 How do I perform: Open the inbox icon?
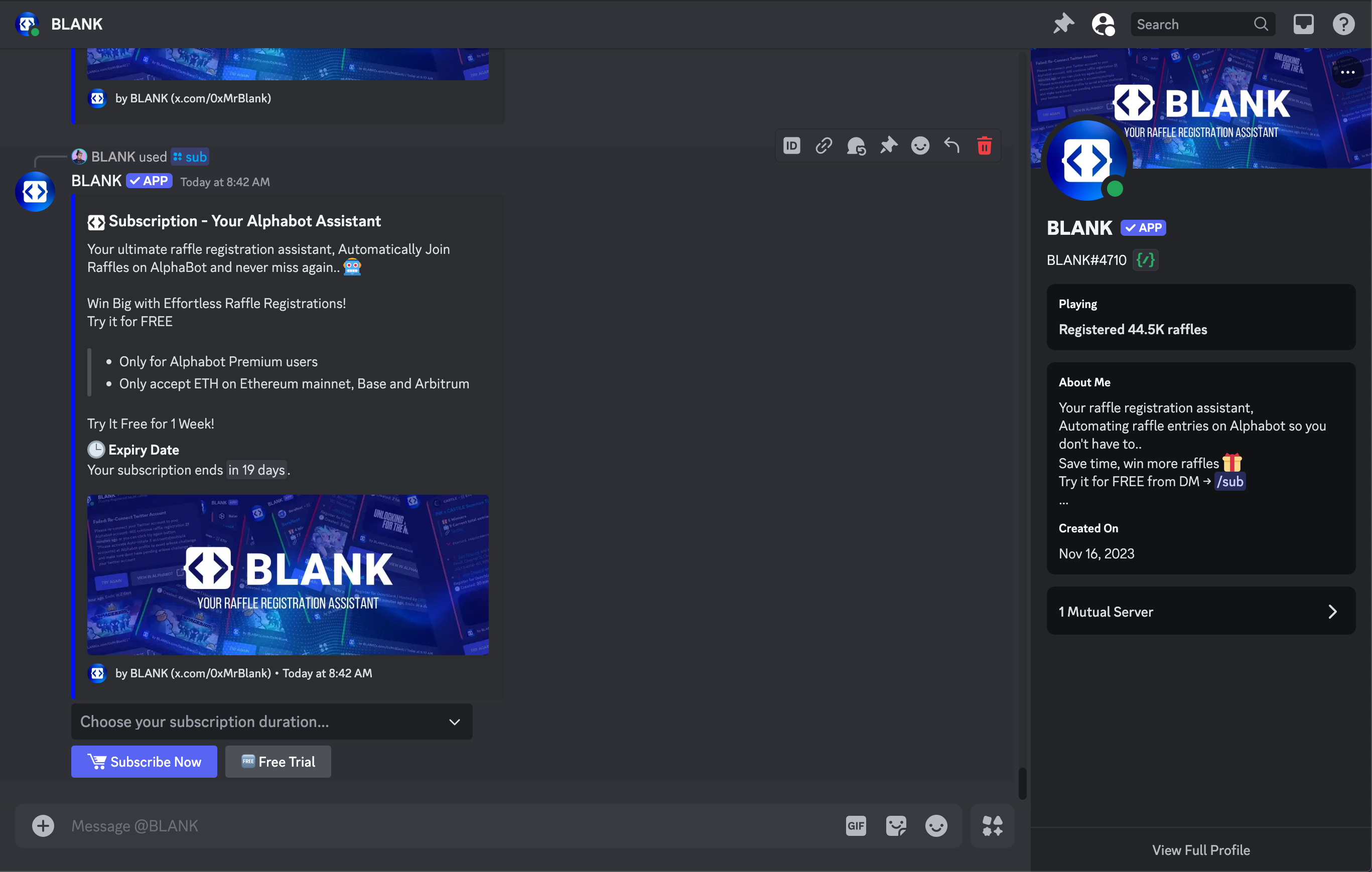click(1304, 24)
